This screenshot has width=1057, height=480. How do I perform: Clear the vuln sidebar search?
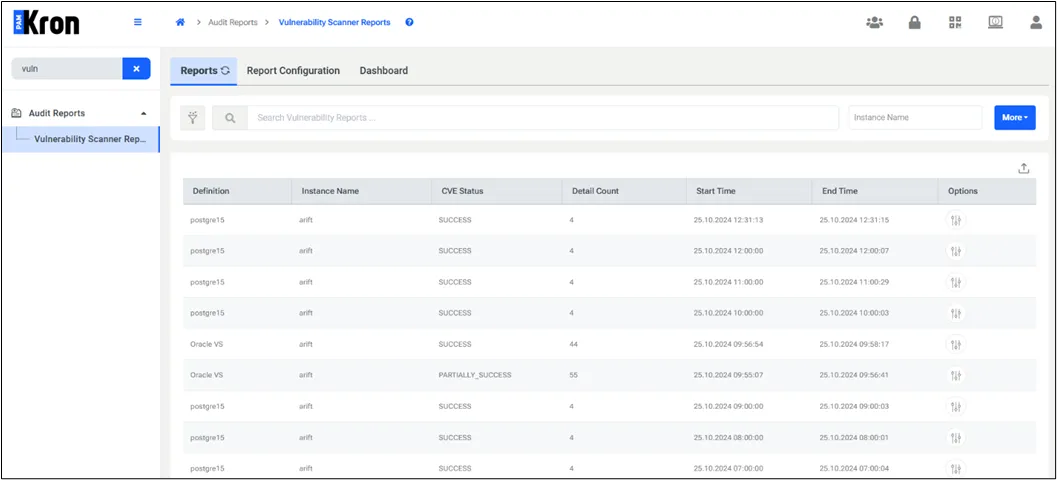pyautogui.click(x=136, y=68)
